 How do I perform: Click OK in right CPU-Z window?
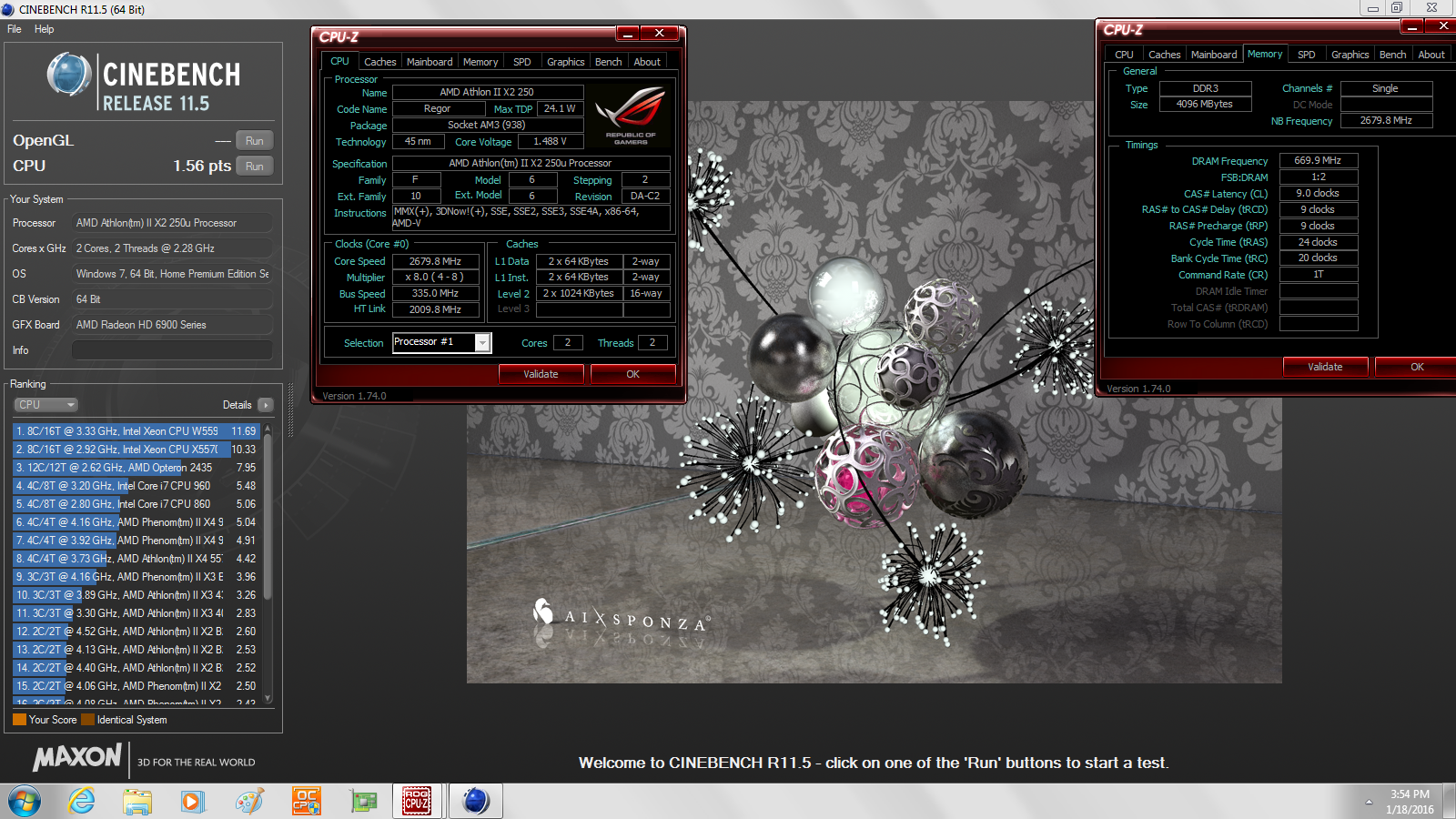pyautogui.click(x=1417, y=367)
